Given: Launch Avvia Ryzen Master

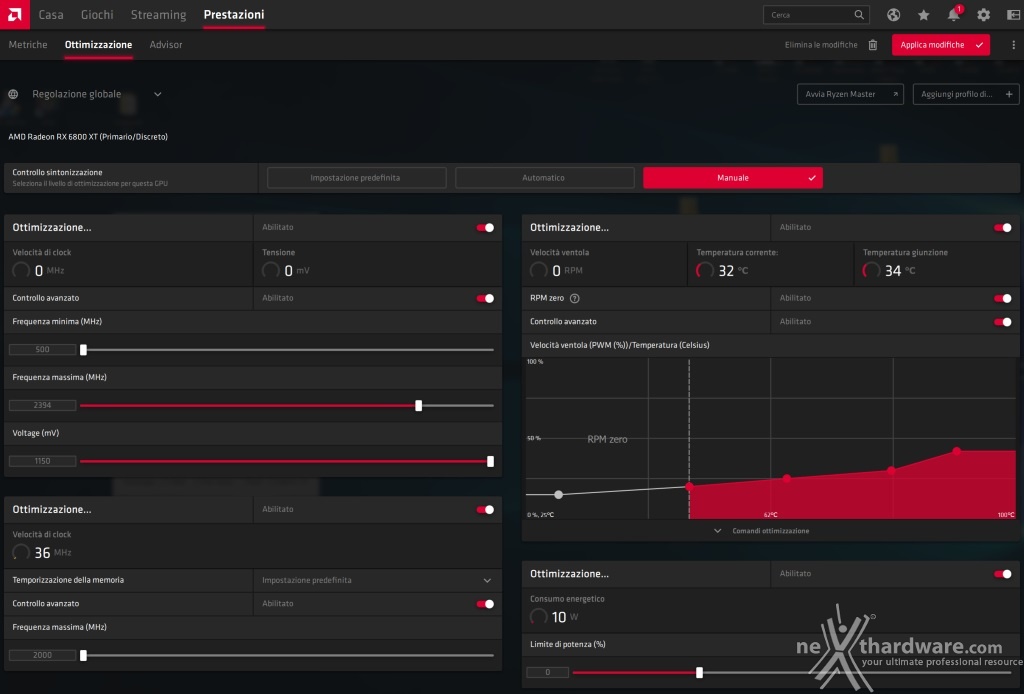Looking at the screenshot, I should click(x=850, y=94).
